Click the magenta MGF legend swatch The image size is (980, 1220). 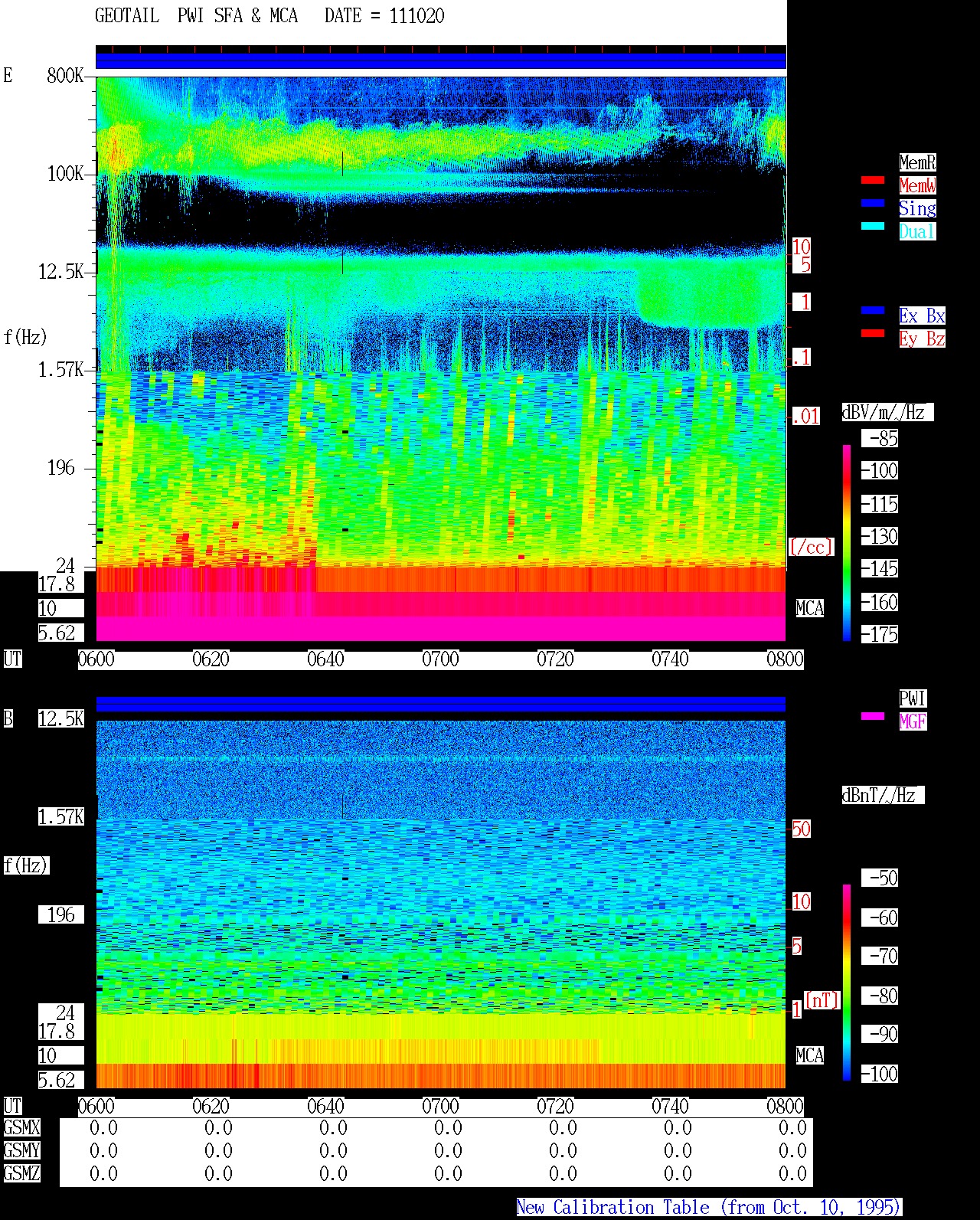[873, 717]
